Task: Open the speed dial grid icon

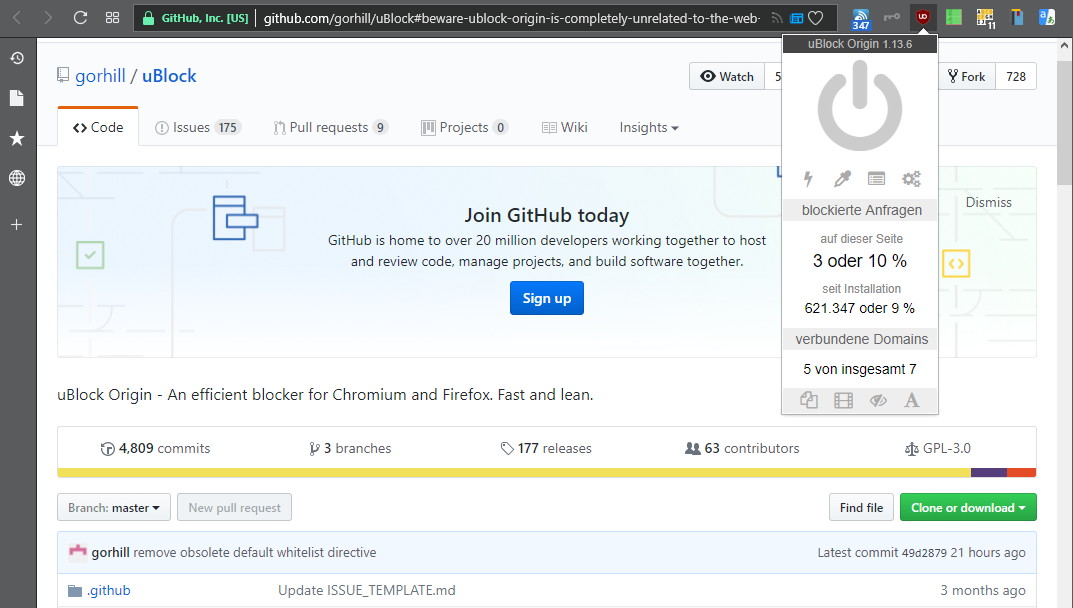Action: coord(113,17)
